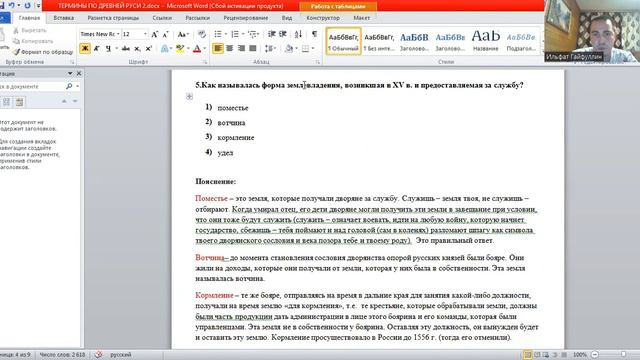Open the Times New Roman font name dropdown
This screenshot has height=360, width=640.
tap(118, 34)
